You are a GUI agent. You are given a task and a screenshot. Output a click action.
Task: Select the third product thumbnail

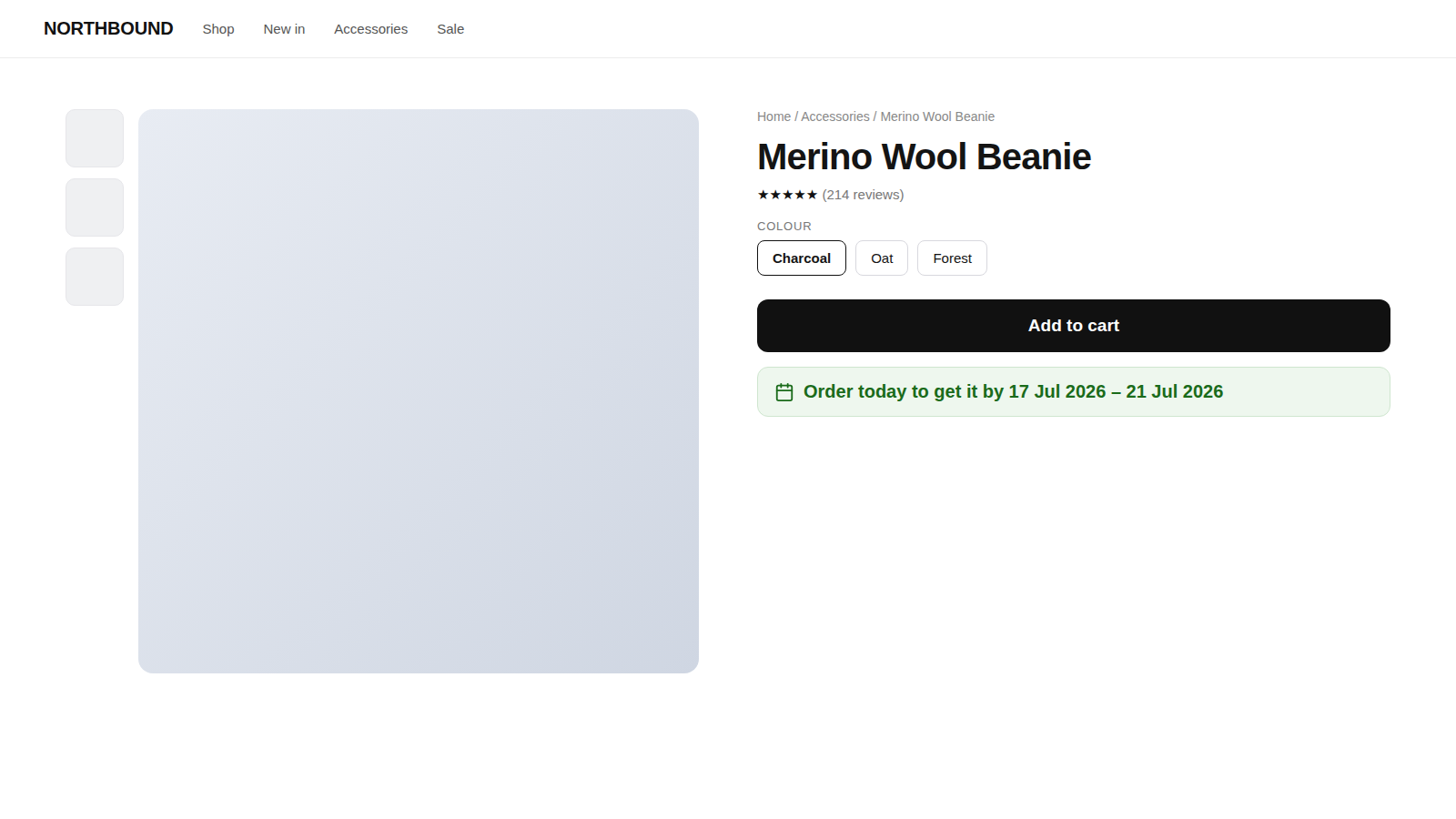tap(95, 277)
